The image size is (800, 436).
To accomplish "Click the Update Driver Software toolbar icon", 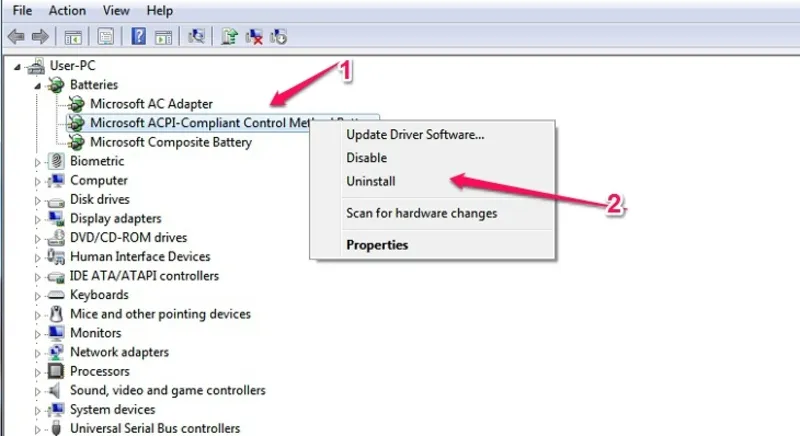I will tap(231, 37).
